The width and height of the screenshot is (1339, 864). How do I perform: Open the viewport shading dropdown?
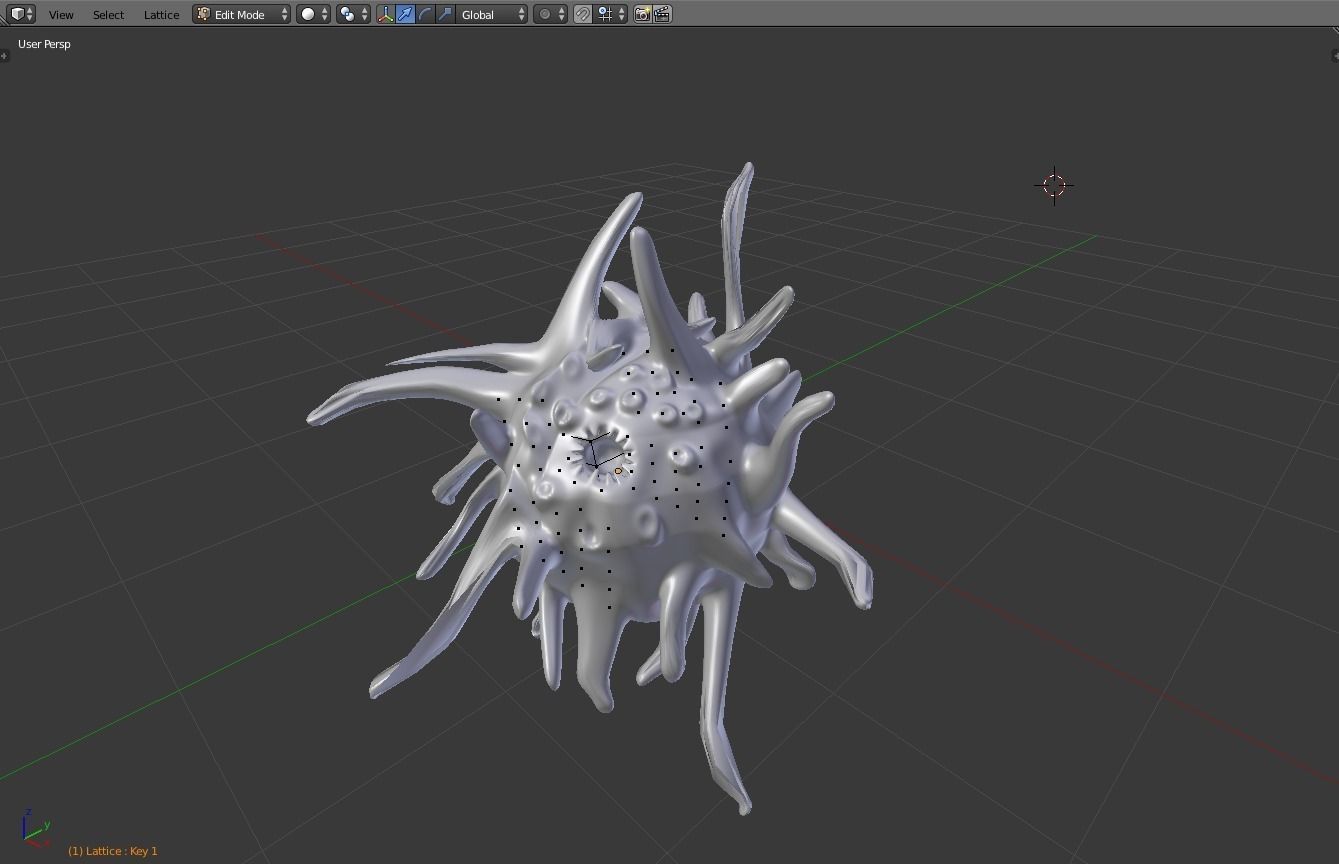click(x=313, y=14)
